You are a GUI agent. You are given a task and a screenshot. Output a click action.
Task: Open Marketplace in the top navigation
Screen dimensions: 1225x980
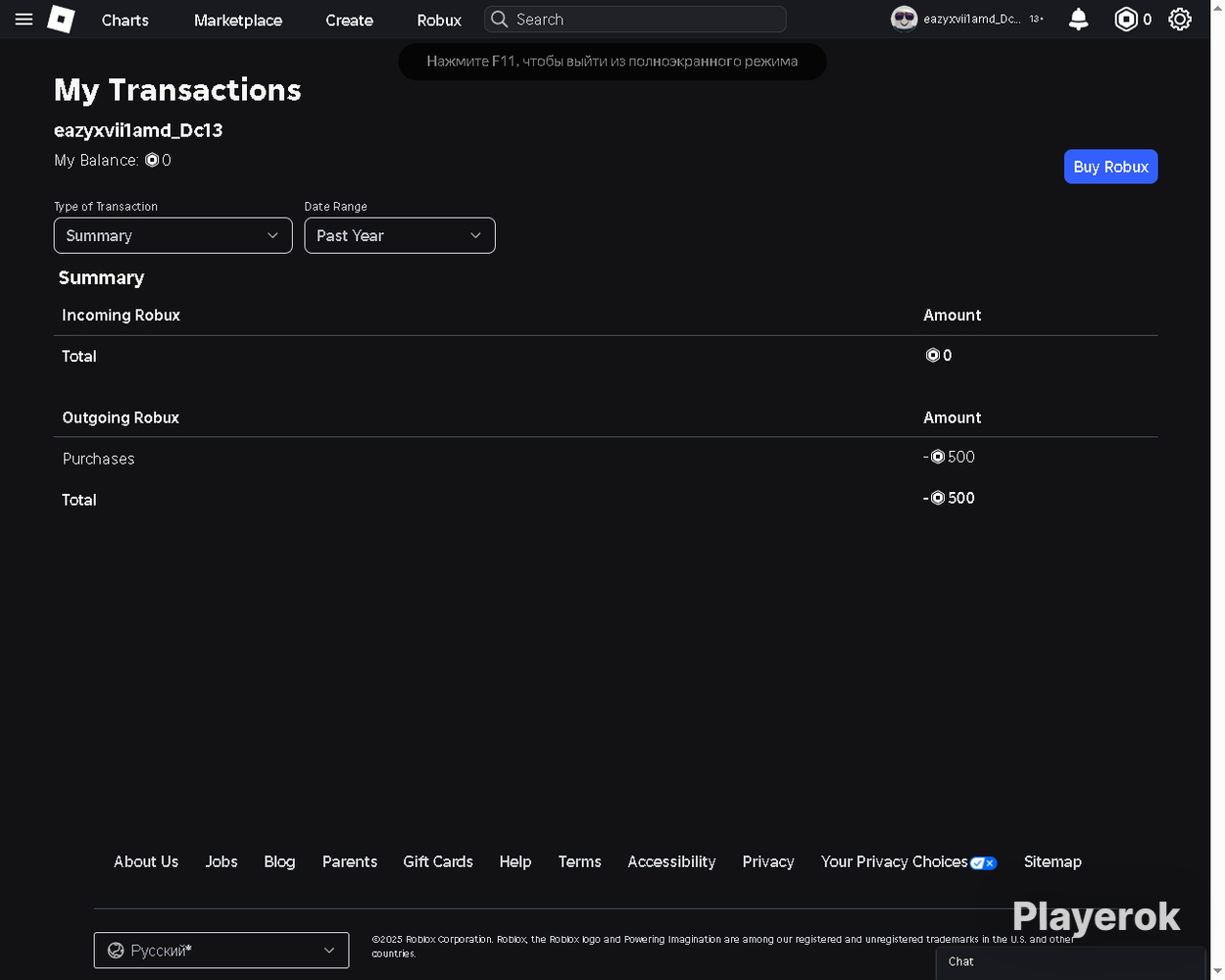(238, 21)
